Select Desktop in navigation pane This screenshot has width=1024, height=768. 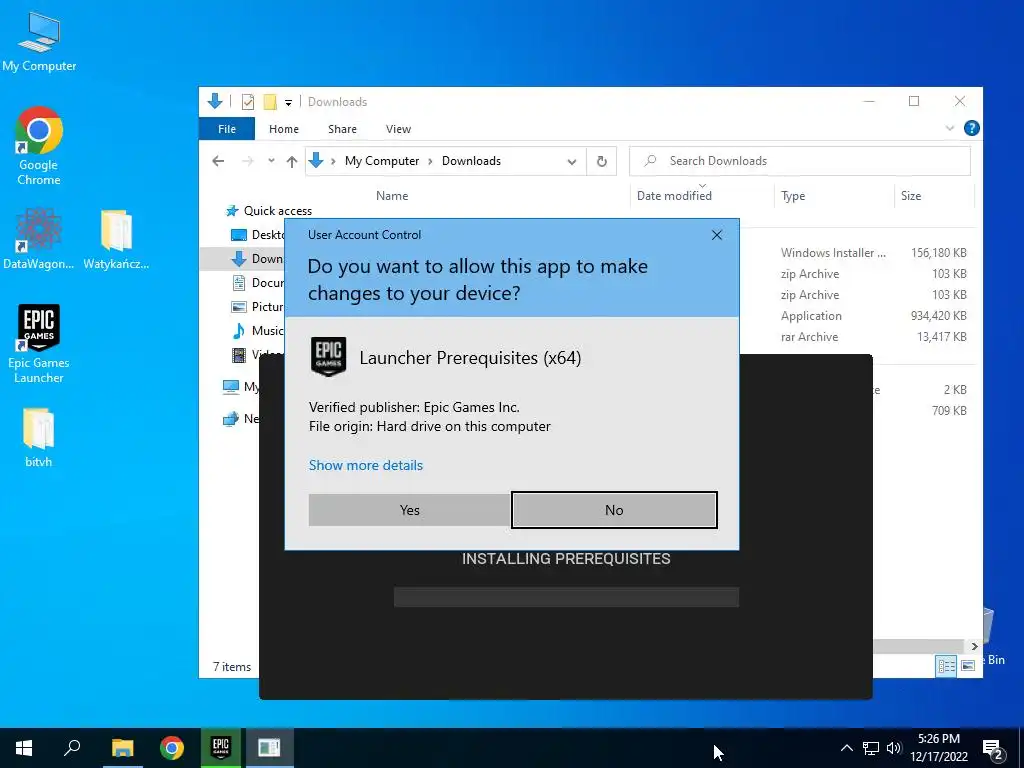click(258, 234)
